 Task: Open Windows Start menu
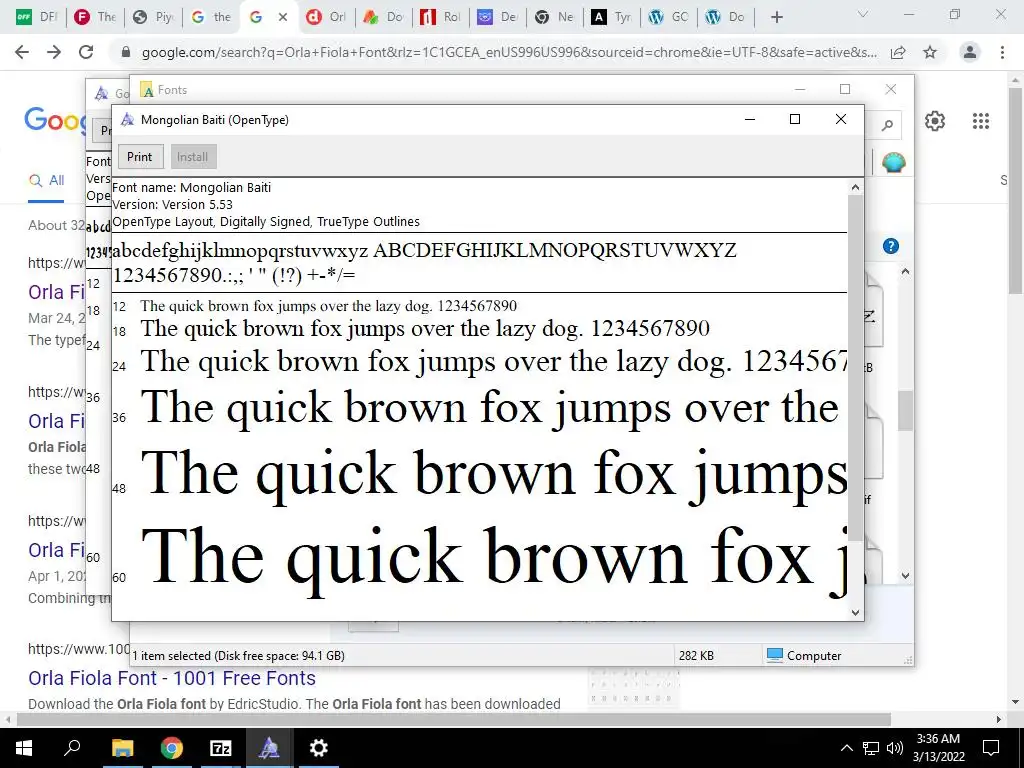pyautogui.click(x=24, y=748)
